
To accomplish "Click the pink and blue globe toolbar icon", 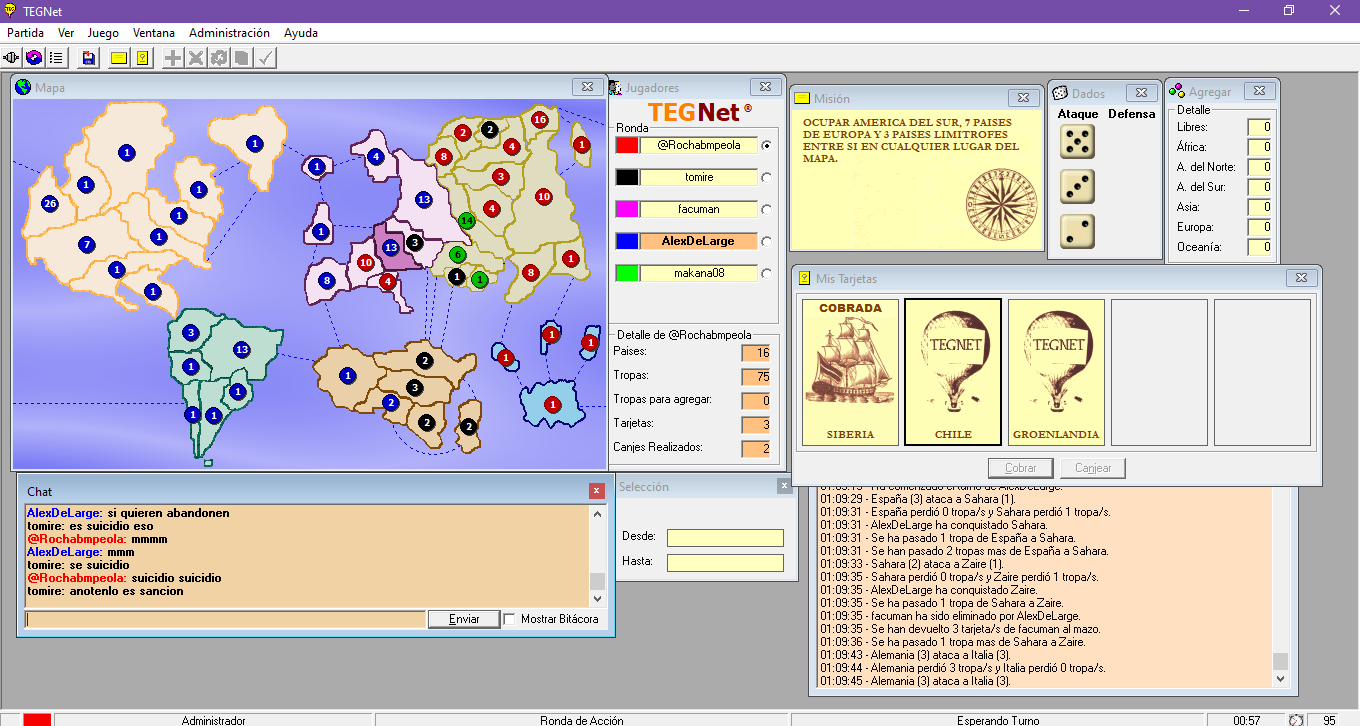I will 34,58.
